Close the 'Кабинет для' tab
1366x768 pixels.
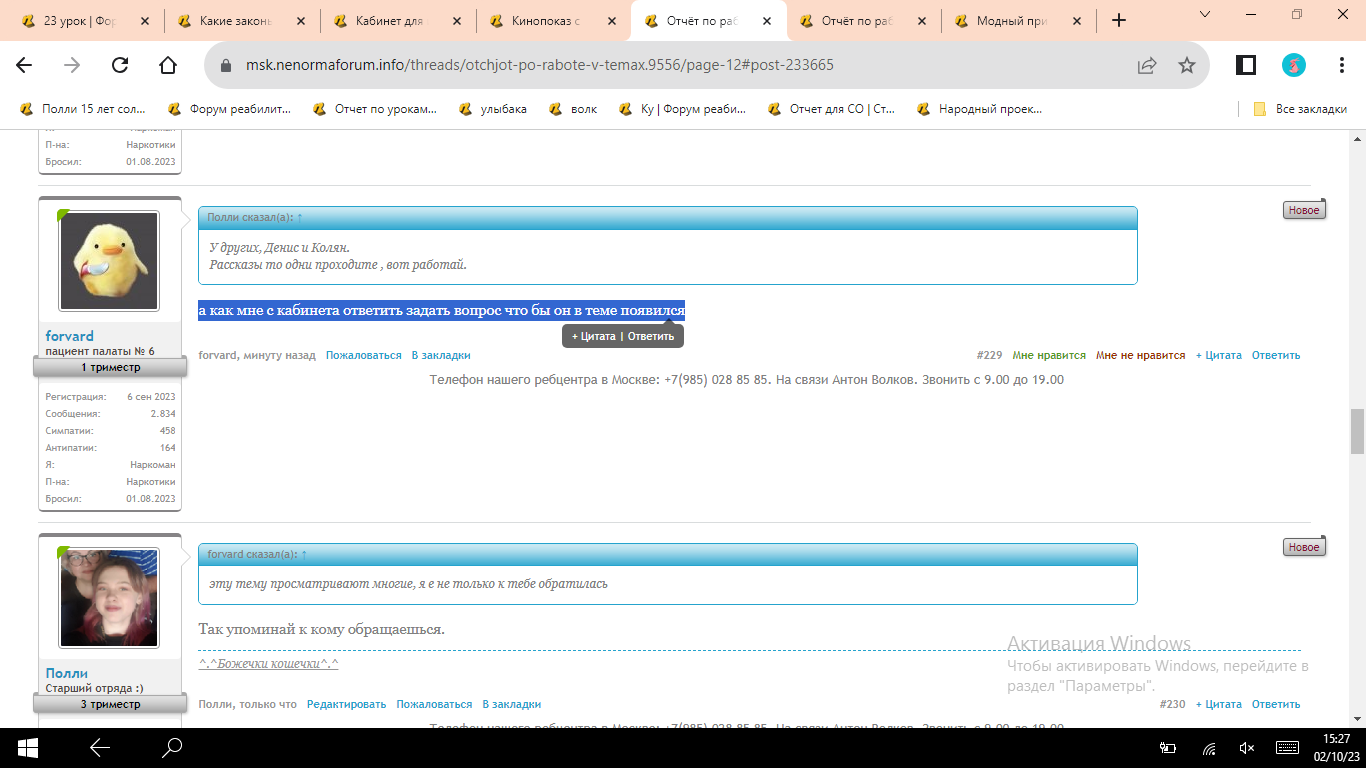coord(457,20)
